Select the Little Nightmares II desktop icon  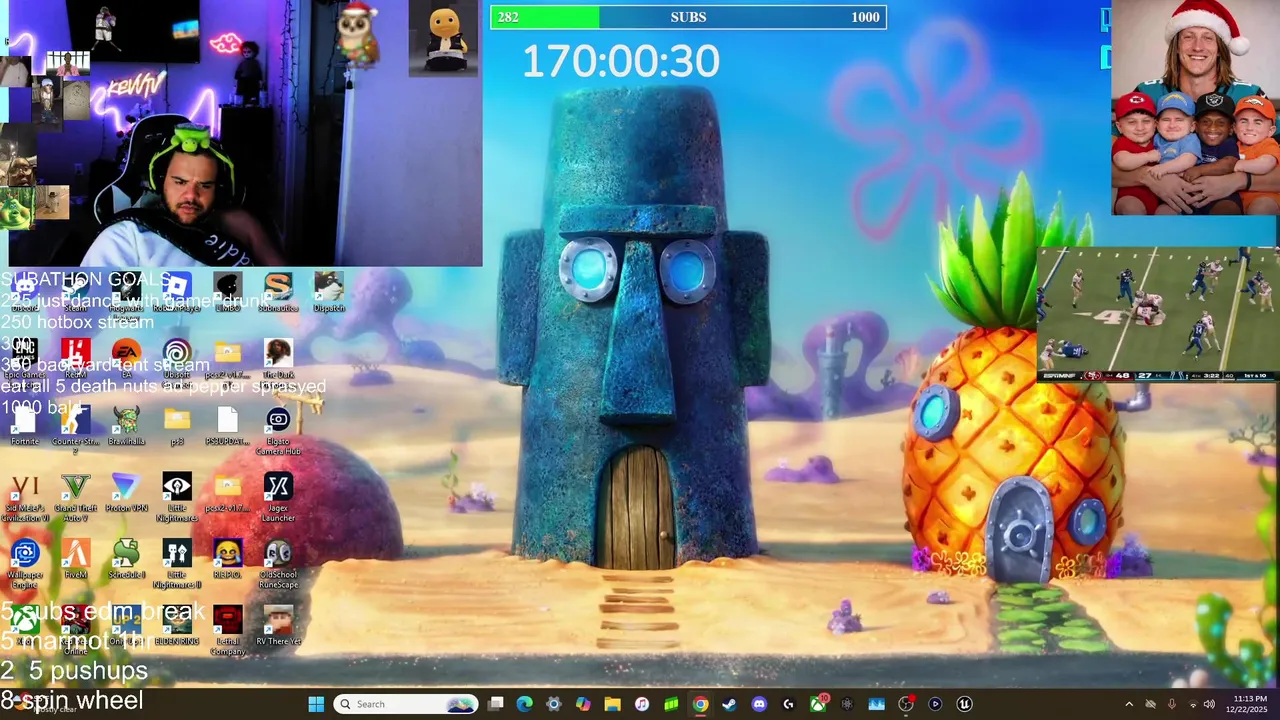coord(177,563)
